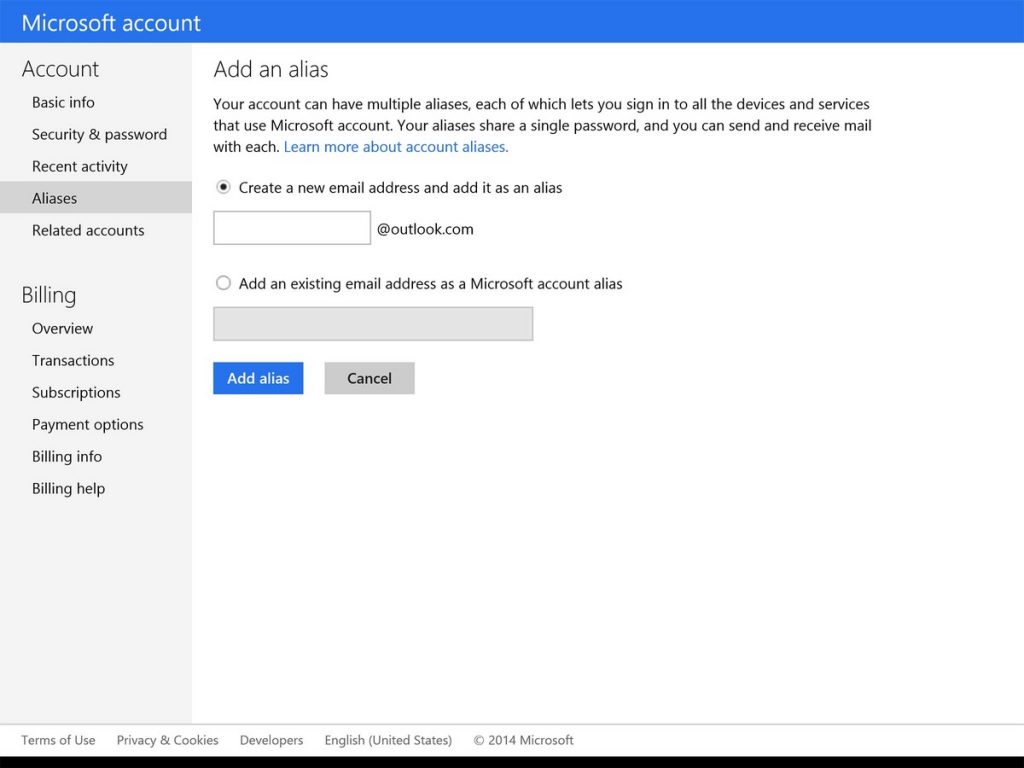Open Terms of Use
The width and height of the screenshot is (1024, 768).
[58, 740]
